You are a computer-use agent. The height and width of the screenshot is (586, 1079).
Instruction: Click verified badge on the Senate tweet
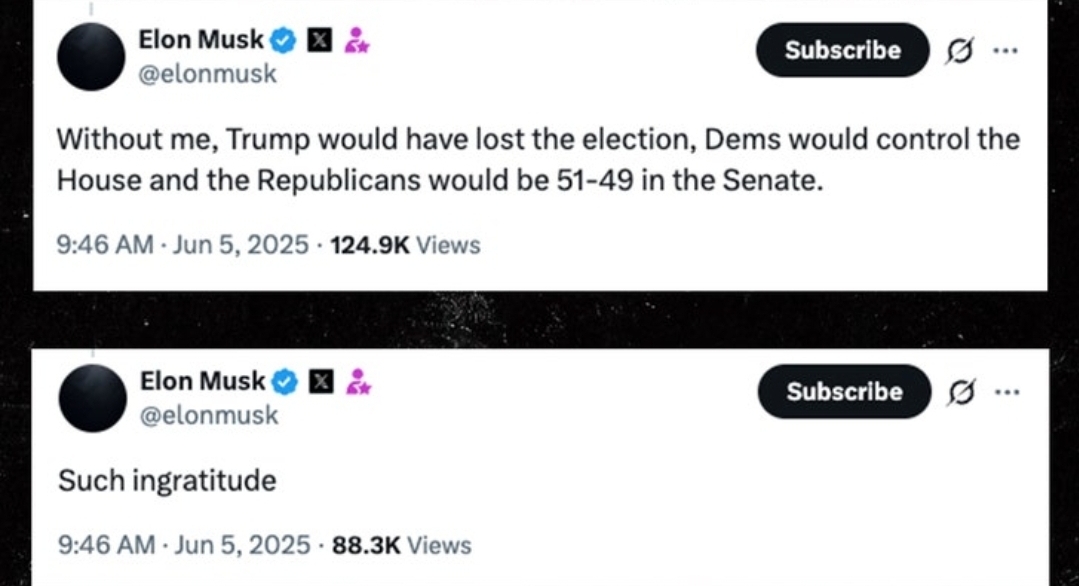coord(284,40)
